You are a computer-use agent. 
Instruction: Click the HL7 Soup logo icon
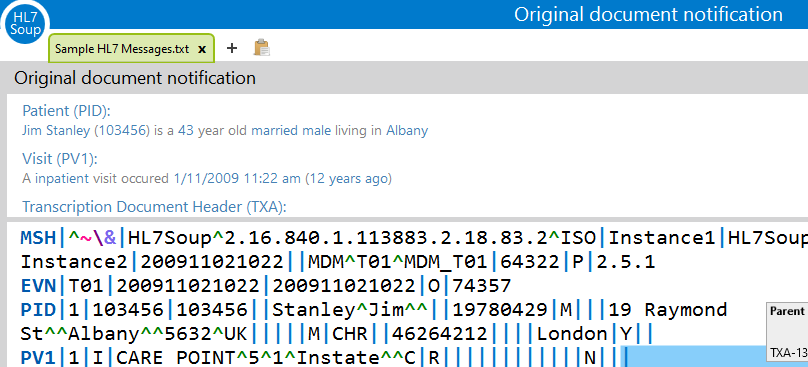click(x=25, y=24)
